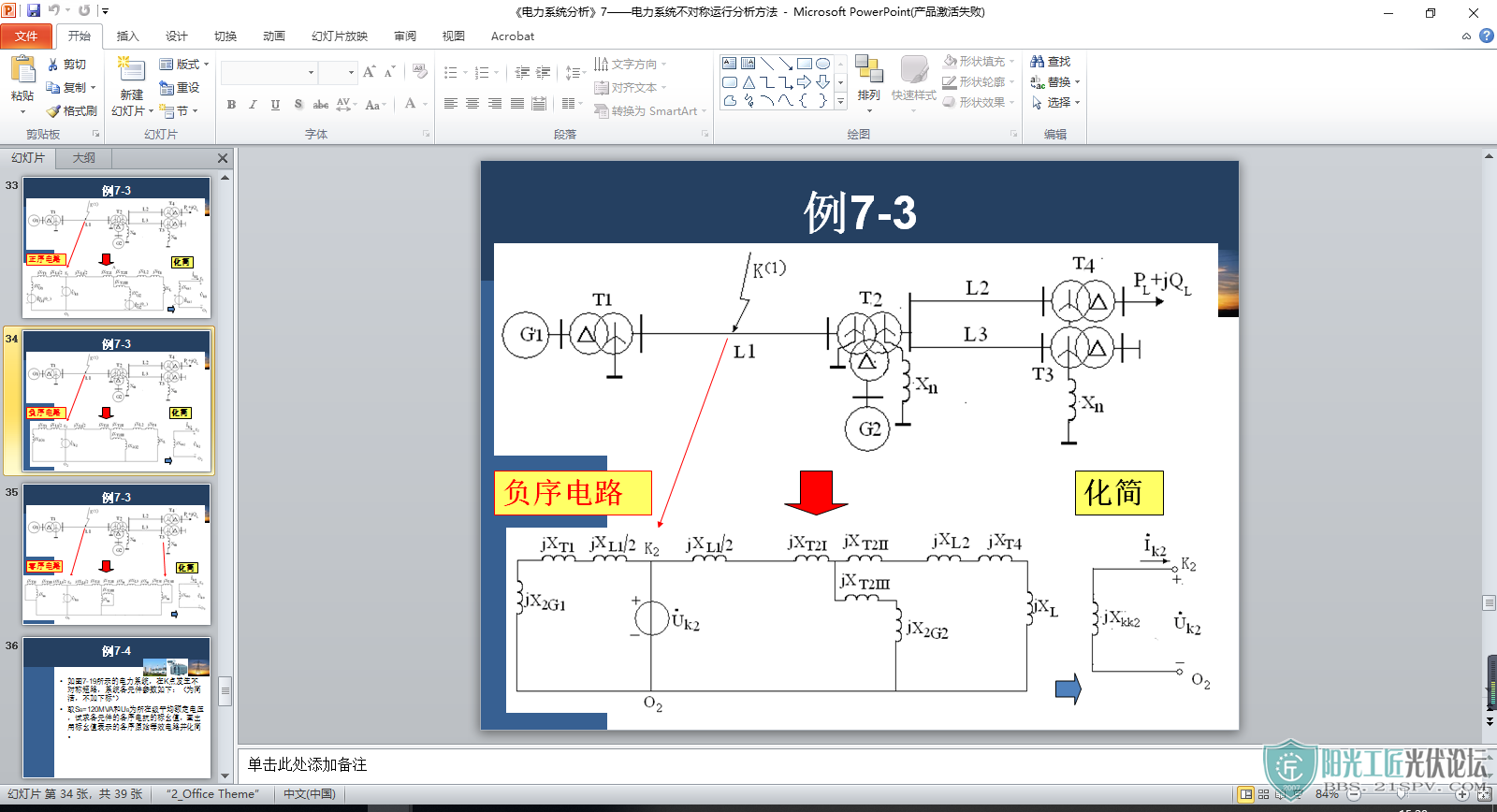
Task: Click the New Slide (新建幻灯片) icon
Action: [x=131, y=70]
